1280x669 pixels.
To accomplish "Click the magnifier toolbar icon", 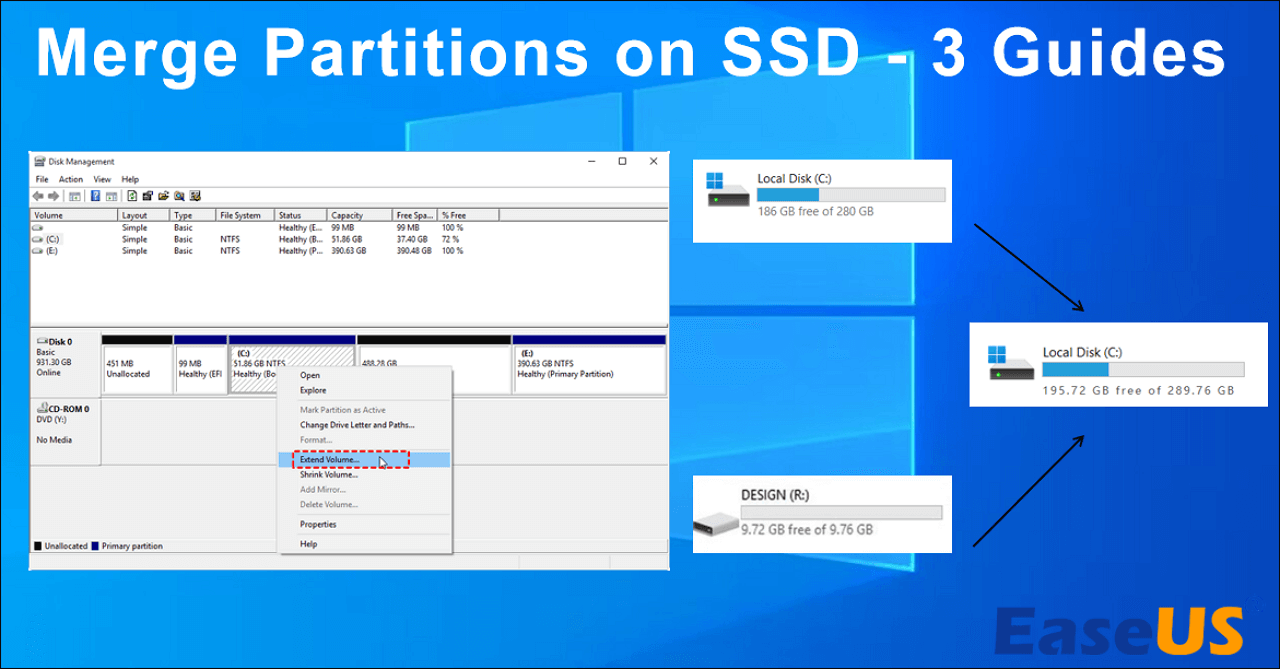I will pyautogui.click(x=179, y=196).
